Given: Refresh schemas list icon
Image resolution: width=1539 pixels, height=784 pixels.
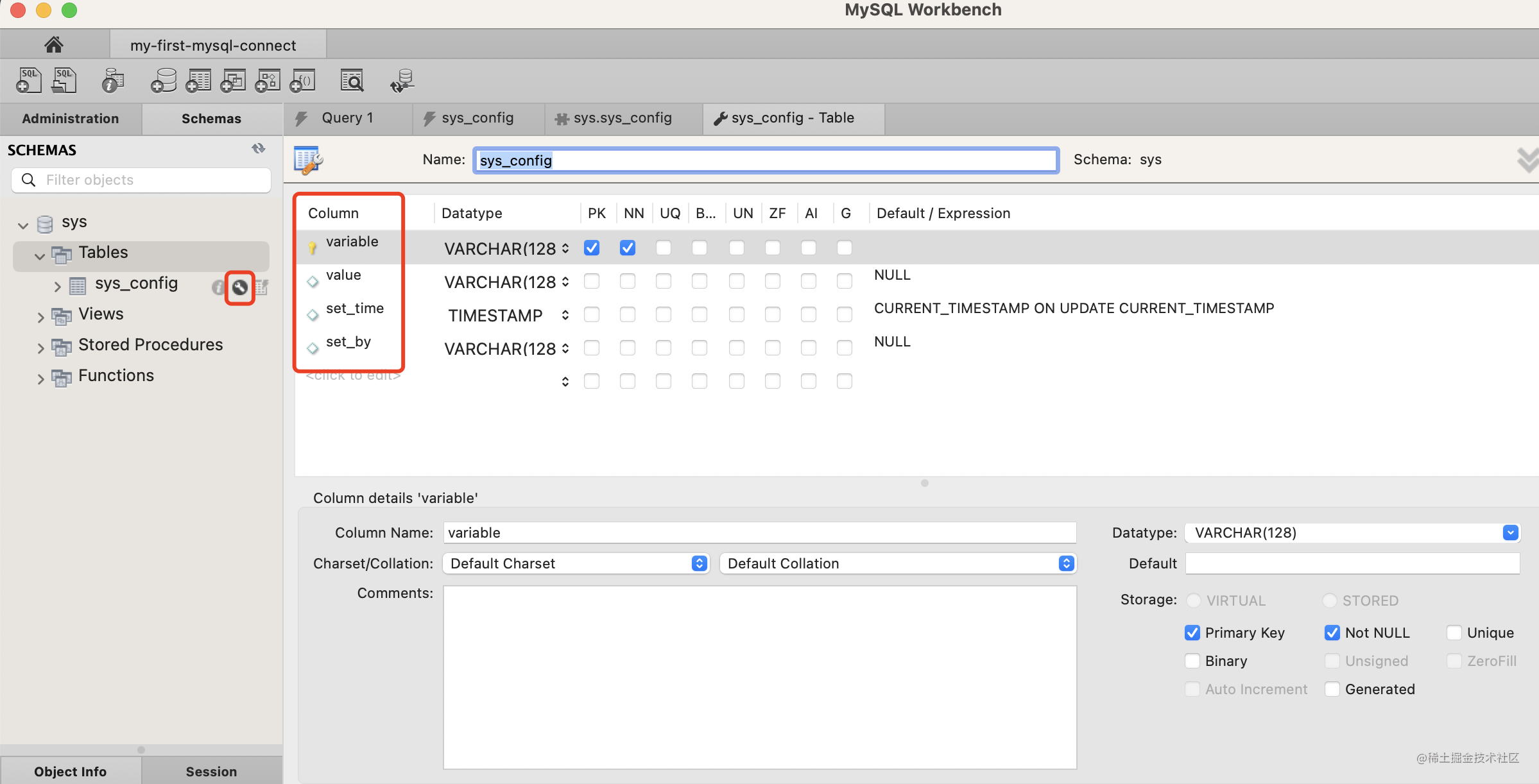Looking at the screenshot, I should (x=259, y=149).
